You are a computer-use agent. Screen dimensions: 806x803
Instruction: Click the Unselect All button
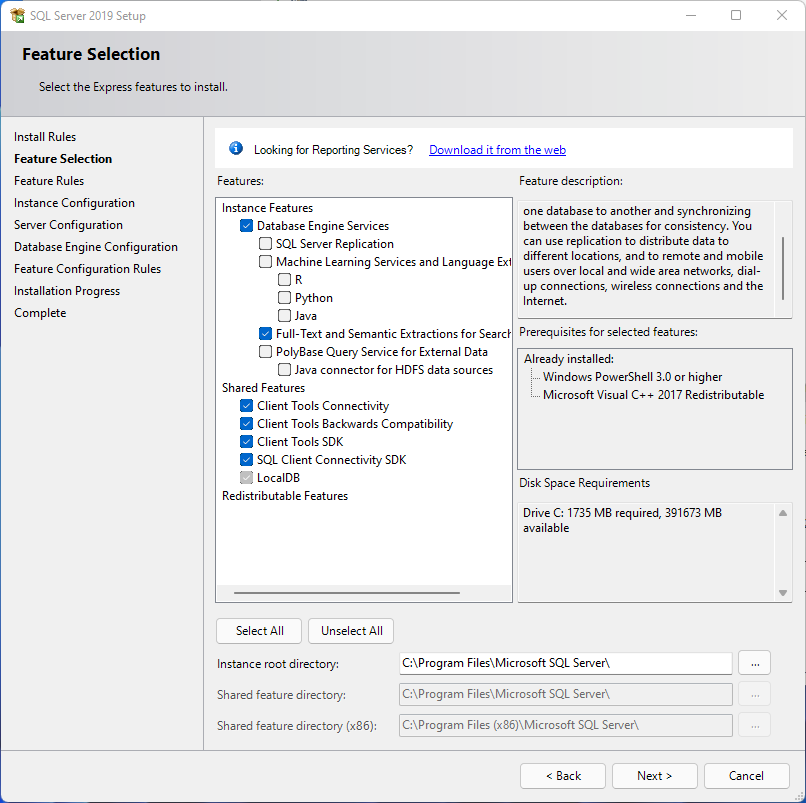[x=351, y=631]
